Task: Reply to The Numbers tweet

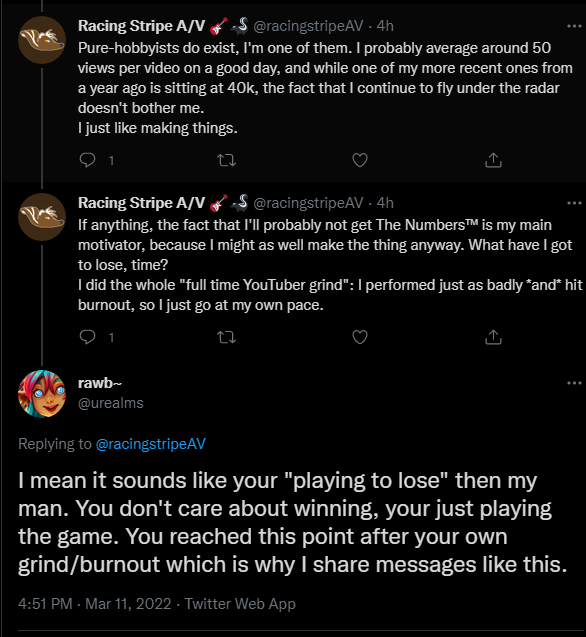Action: click(87, 337)
